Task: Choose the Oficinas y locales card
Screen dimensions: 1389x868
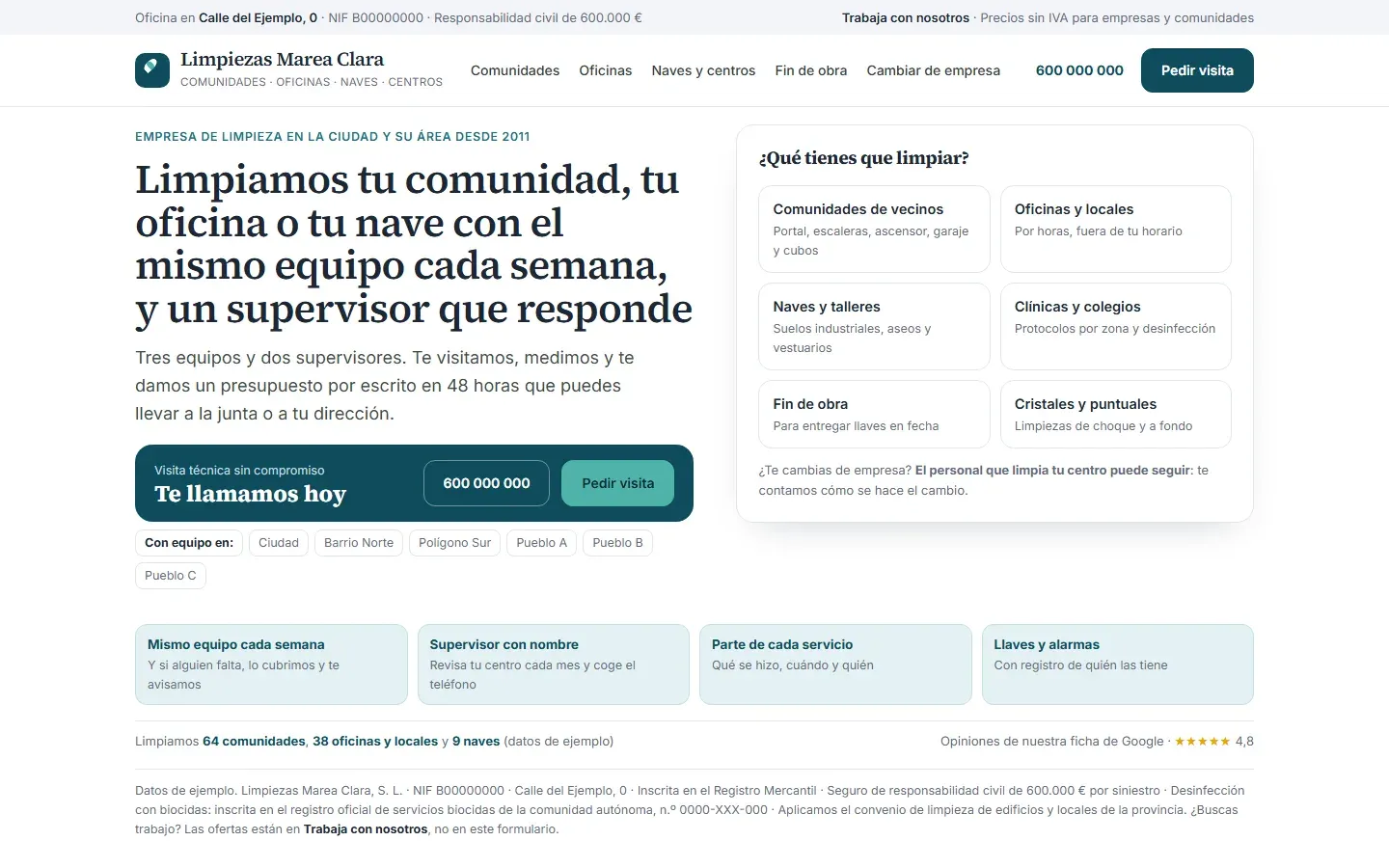Action: tap(1116, 229)
